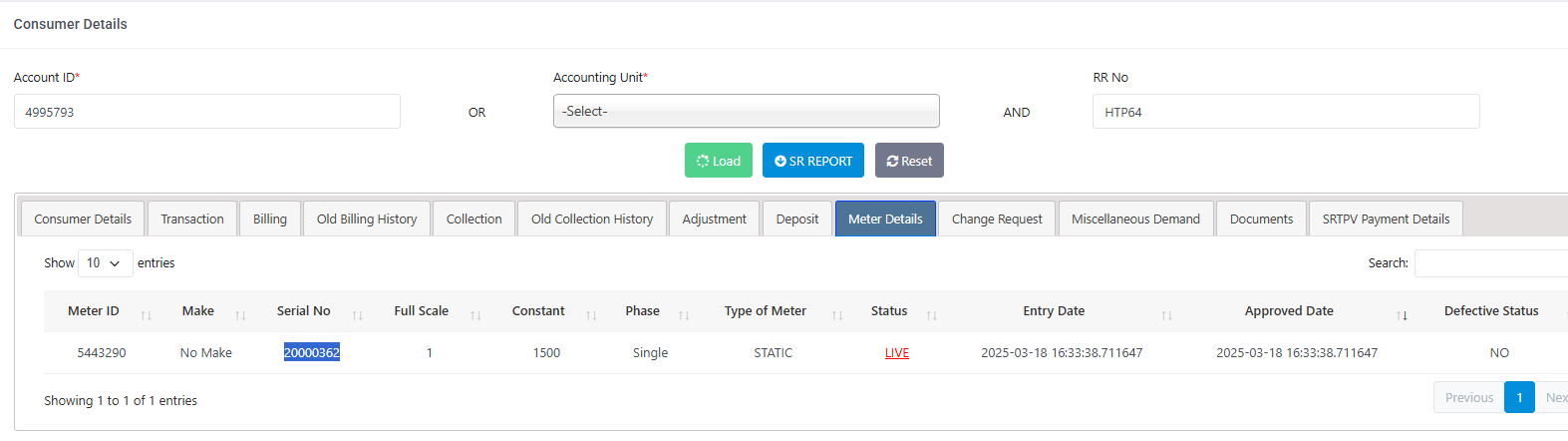
Task: Sort by Type of Meter arrows
Action: click(837, 315)
